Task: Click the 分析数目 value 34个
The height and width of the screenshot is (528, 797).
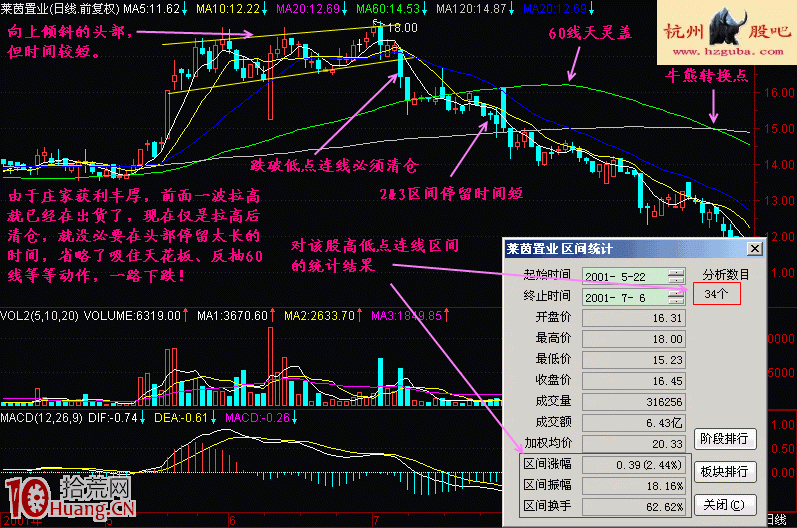Action: [x=717, y=294]
